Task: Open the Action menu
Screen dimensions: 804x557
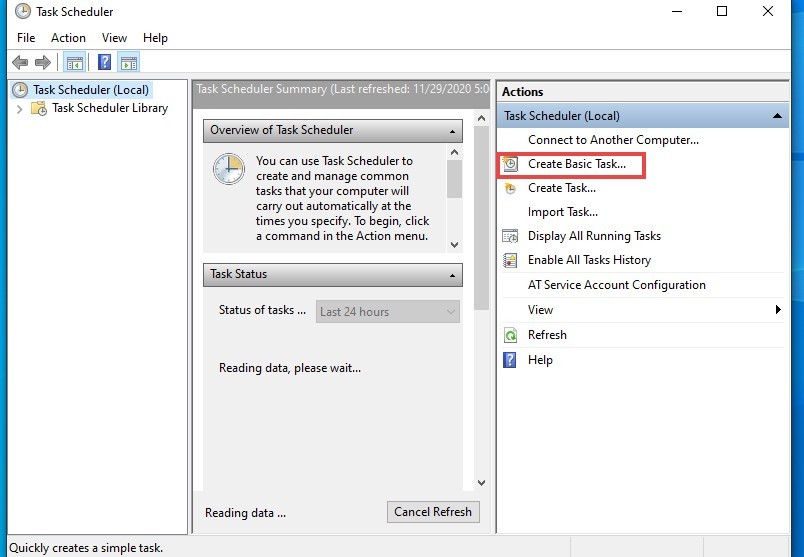Action: pos(68,38)
